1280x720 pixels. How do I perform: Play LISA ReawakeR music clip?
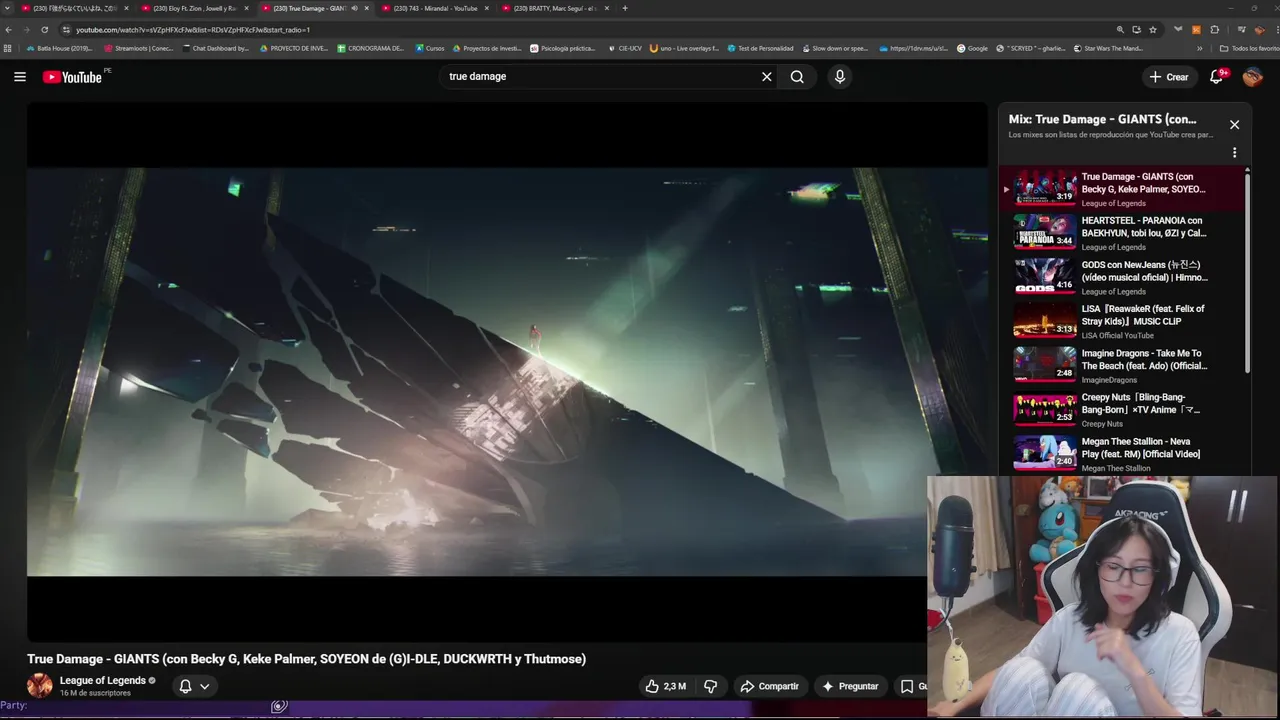pyautogui.click(x=1124, y=321)
